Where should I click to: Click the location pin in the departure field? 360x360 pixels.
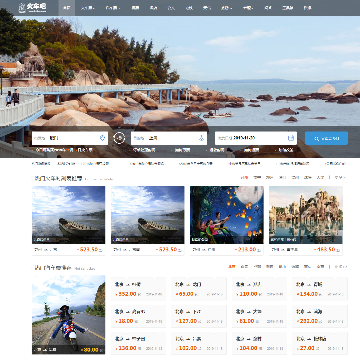(x=102, y=138)
